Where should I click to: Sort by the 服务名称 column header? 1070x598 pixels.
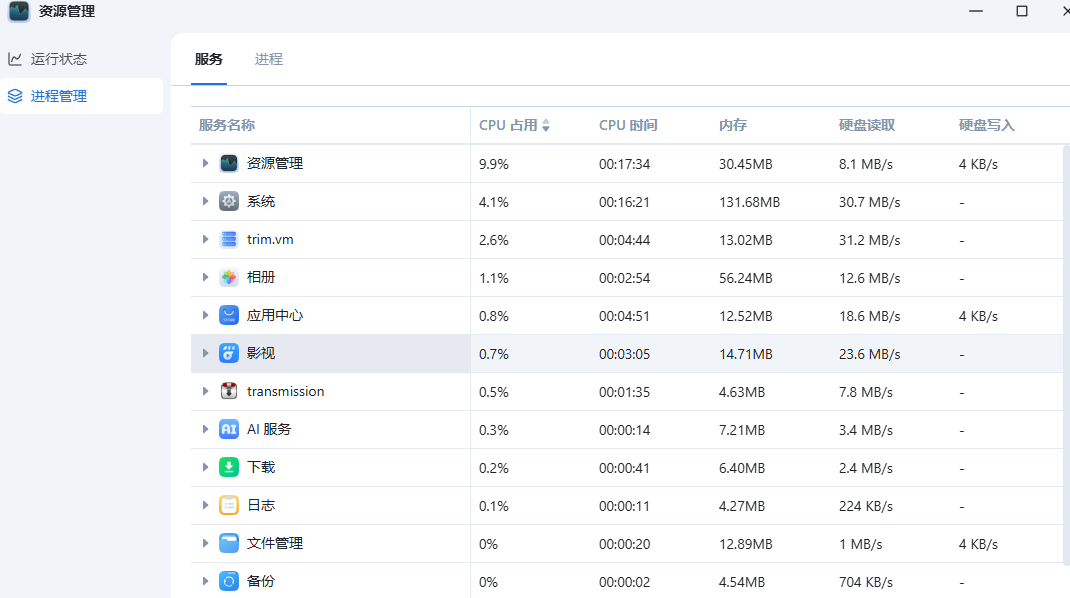pyautogui.click(x=227, y=125)
